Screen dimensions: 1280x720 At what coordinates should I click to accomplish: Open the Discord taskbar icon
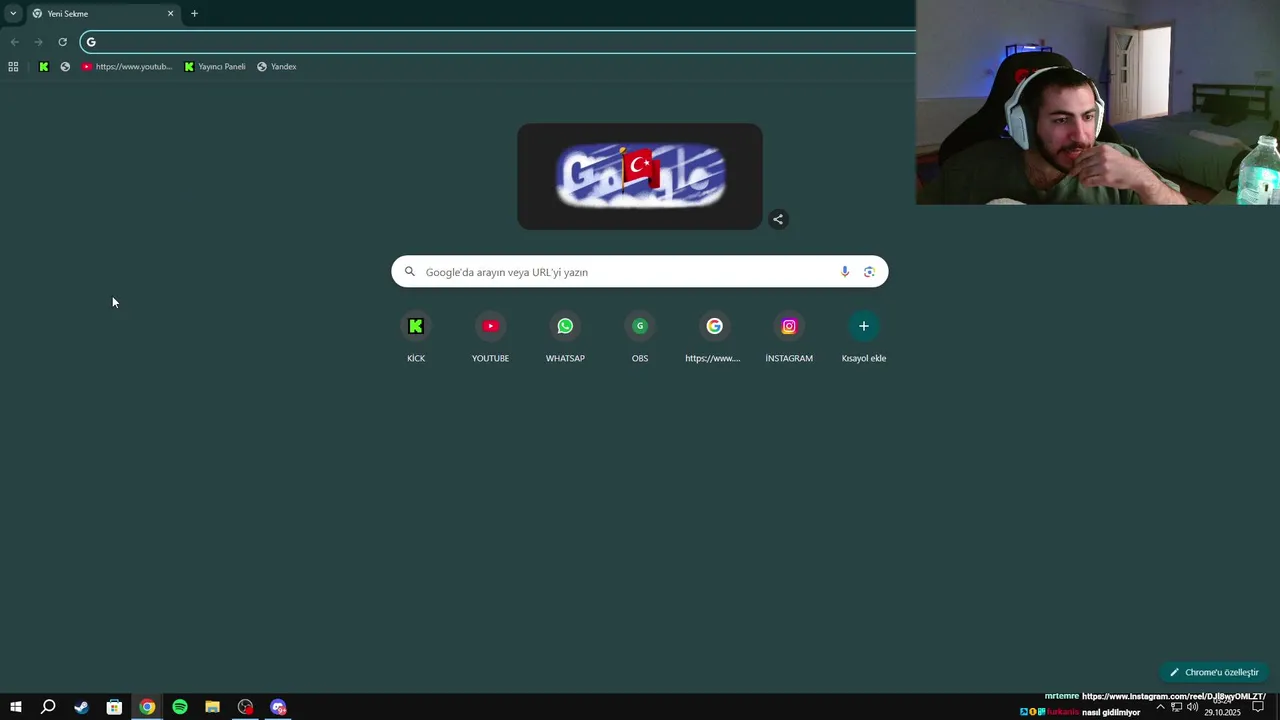point(278,707)
